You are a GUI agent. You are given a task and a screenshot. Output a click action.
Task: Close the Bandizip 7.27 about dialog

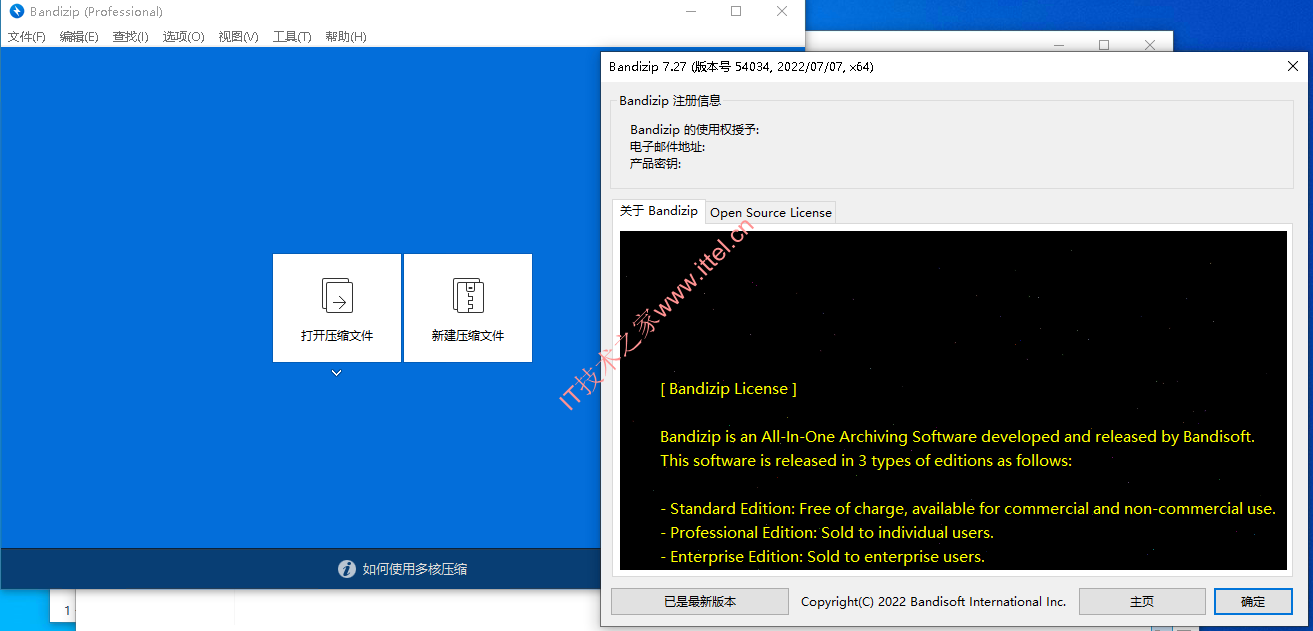click(1292, 66)
